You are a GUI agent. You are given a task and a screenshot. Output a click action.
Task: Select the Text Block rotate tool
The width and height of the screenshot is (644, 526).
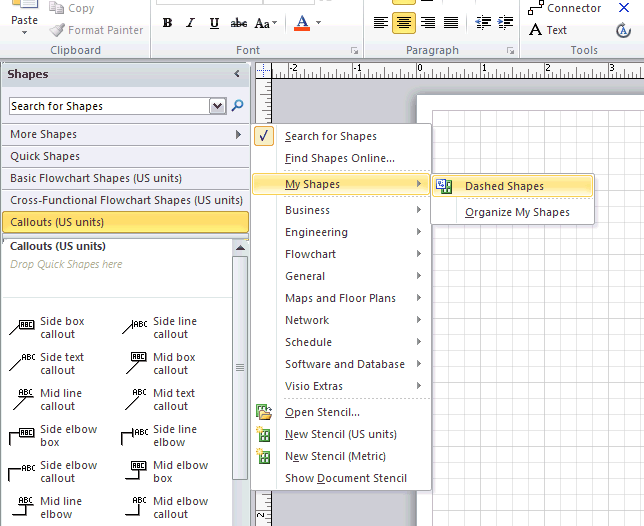click(623, 30)
